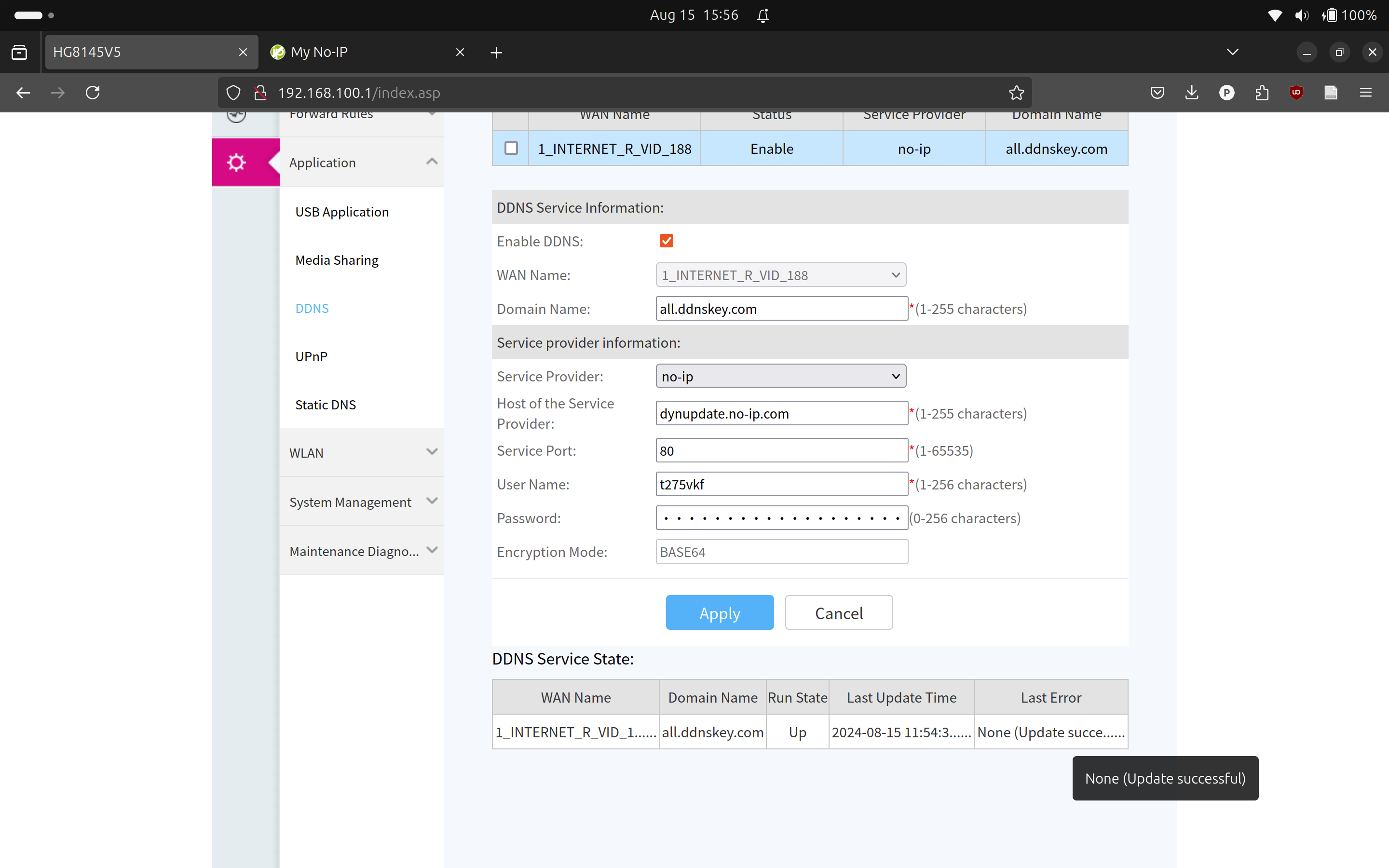This screenshot has width=1389, height=868.
Task: Click the browser extensions icon
Action: pos(1262,92)
